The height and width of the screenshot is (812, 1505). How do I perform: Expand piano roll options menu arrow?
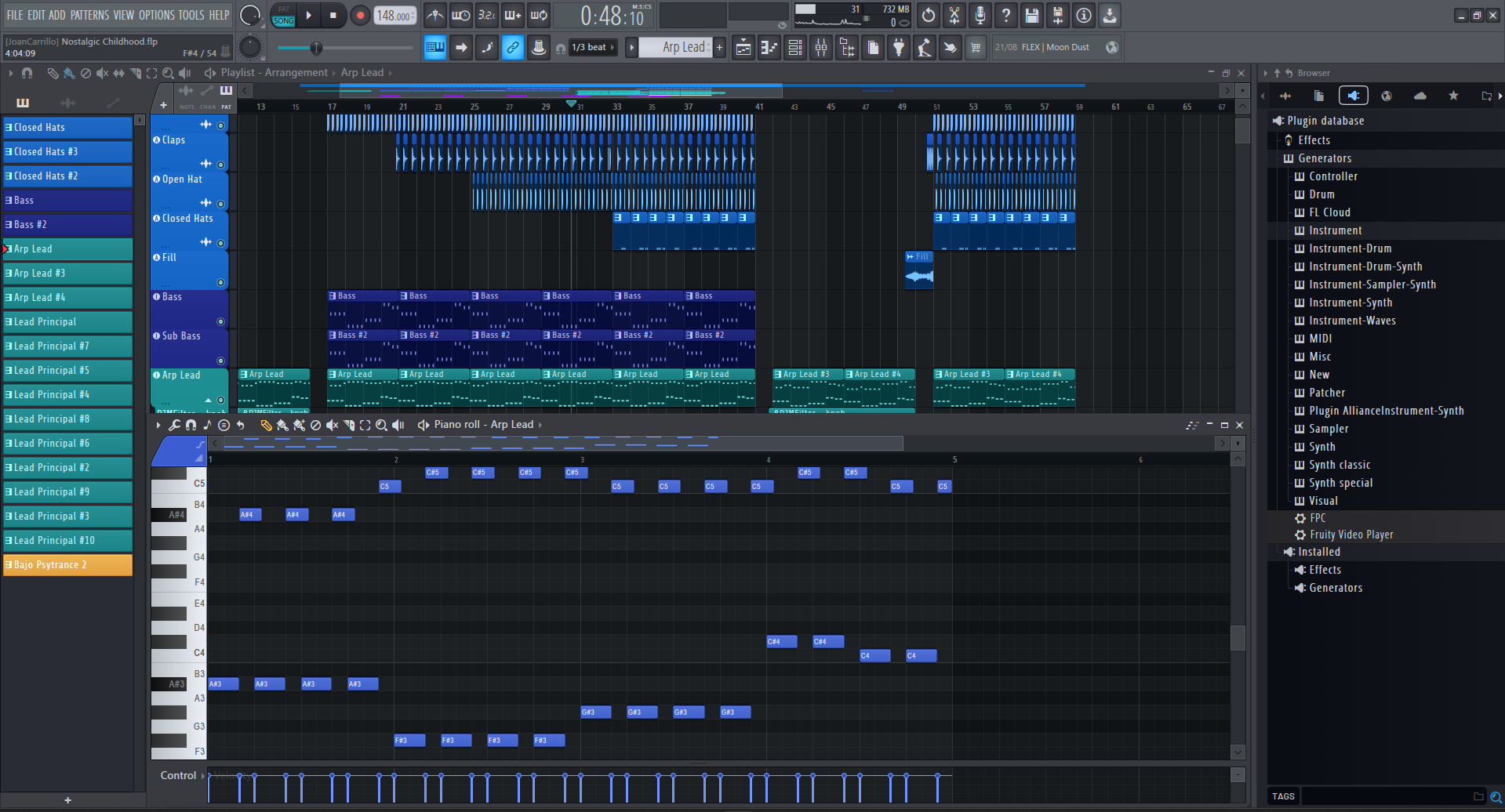(158, 425)
